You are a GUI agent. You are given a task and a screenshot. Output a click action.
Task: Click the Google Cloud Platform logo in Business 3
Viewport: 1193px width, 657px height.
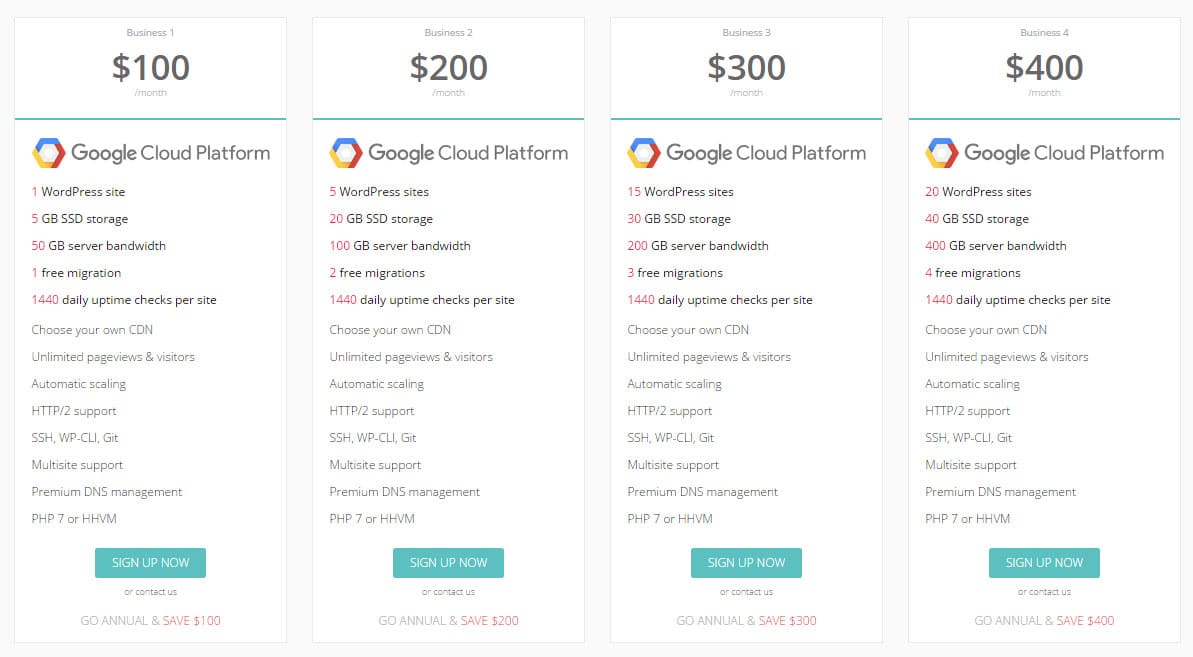pos(746,153)
